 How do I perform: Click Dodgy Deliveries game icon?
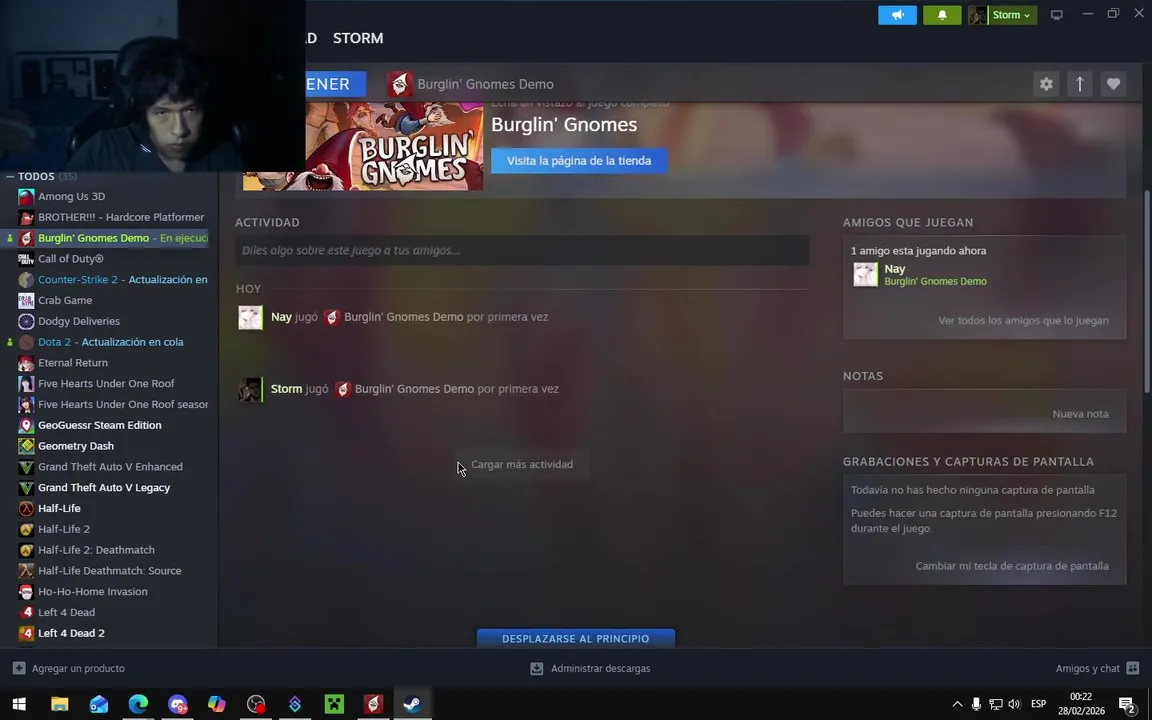click(26, 321)
